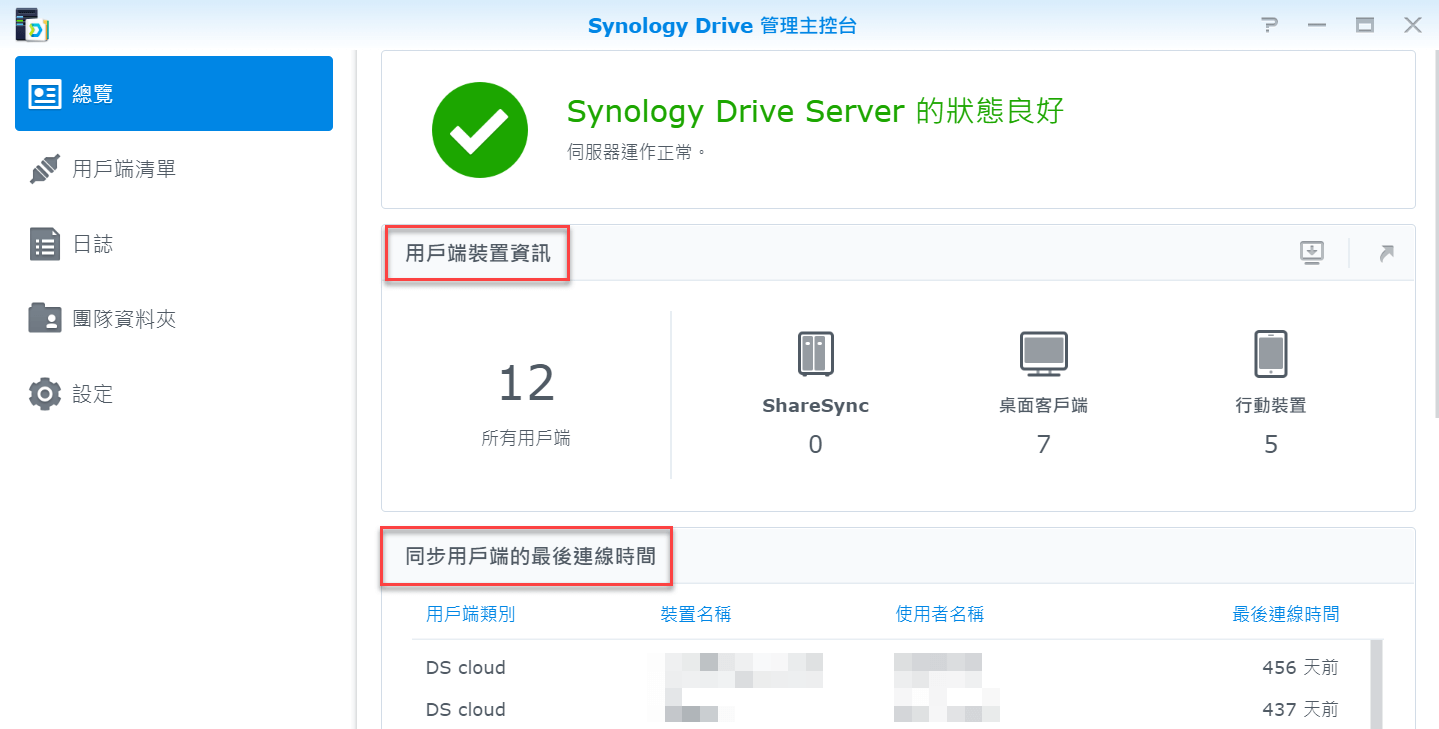Click the green checkmark status icon
The width and height of the screenshot is (1439, 729).
point(480,130)
